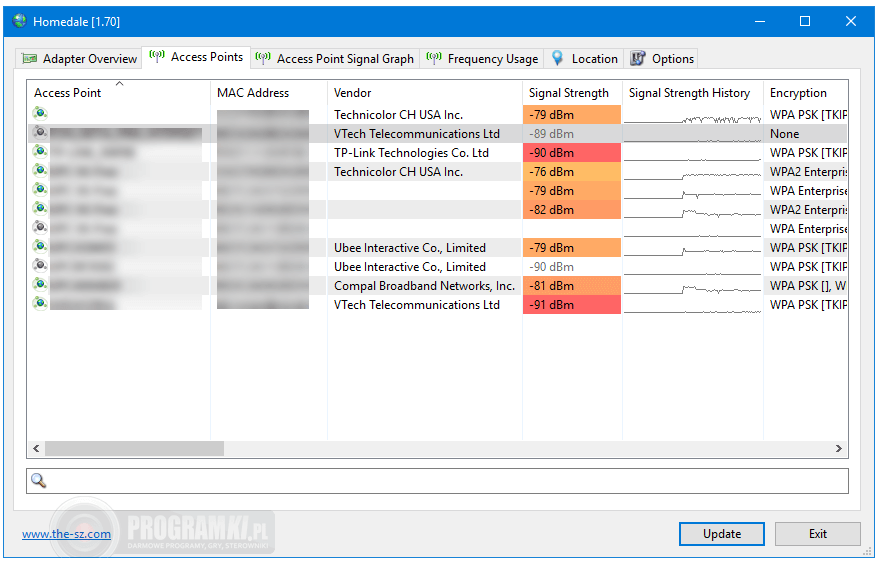Click the antenna icon on Signal Graph tab
Viewport: 880px width, 564px height.
point(263,58)
